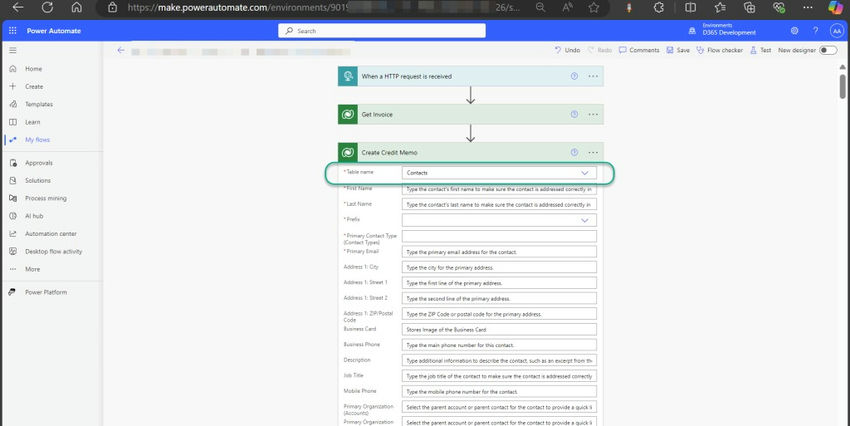
Task: Open browser Copilot icon
Action: (x=835, y=8)
